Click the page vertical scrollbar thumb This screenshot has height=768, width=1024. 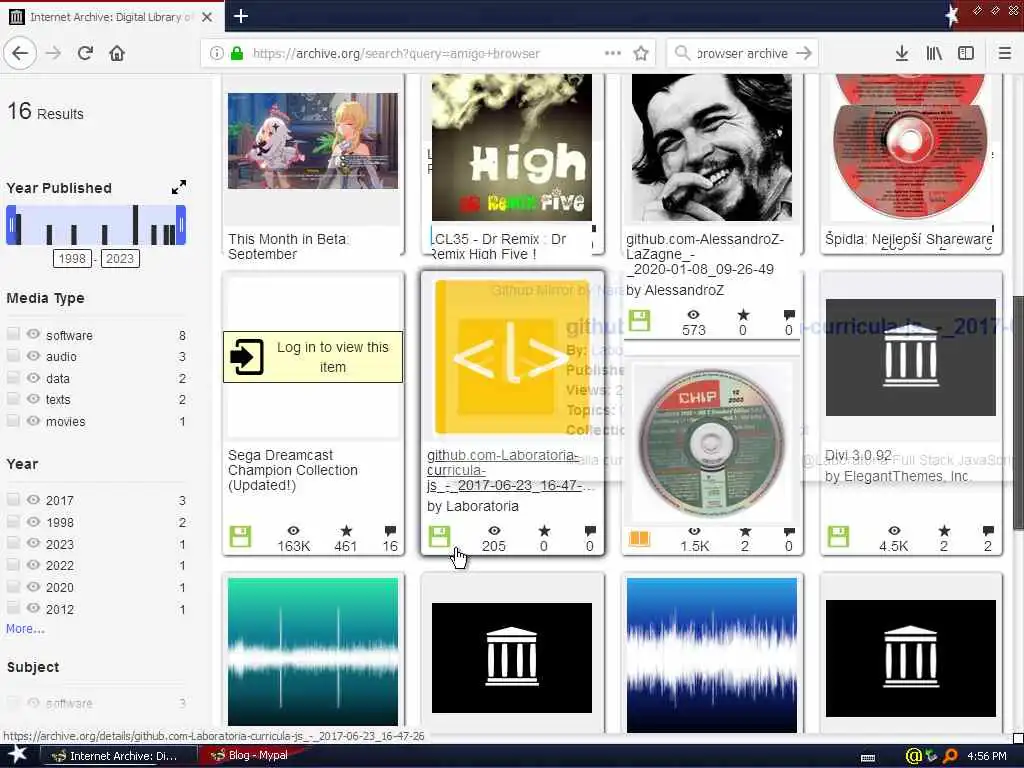(1017, 413)
